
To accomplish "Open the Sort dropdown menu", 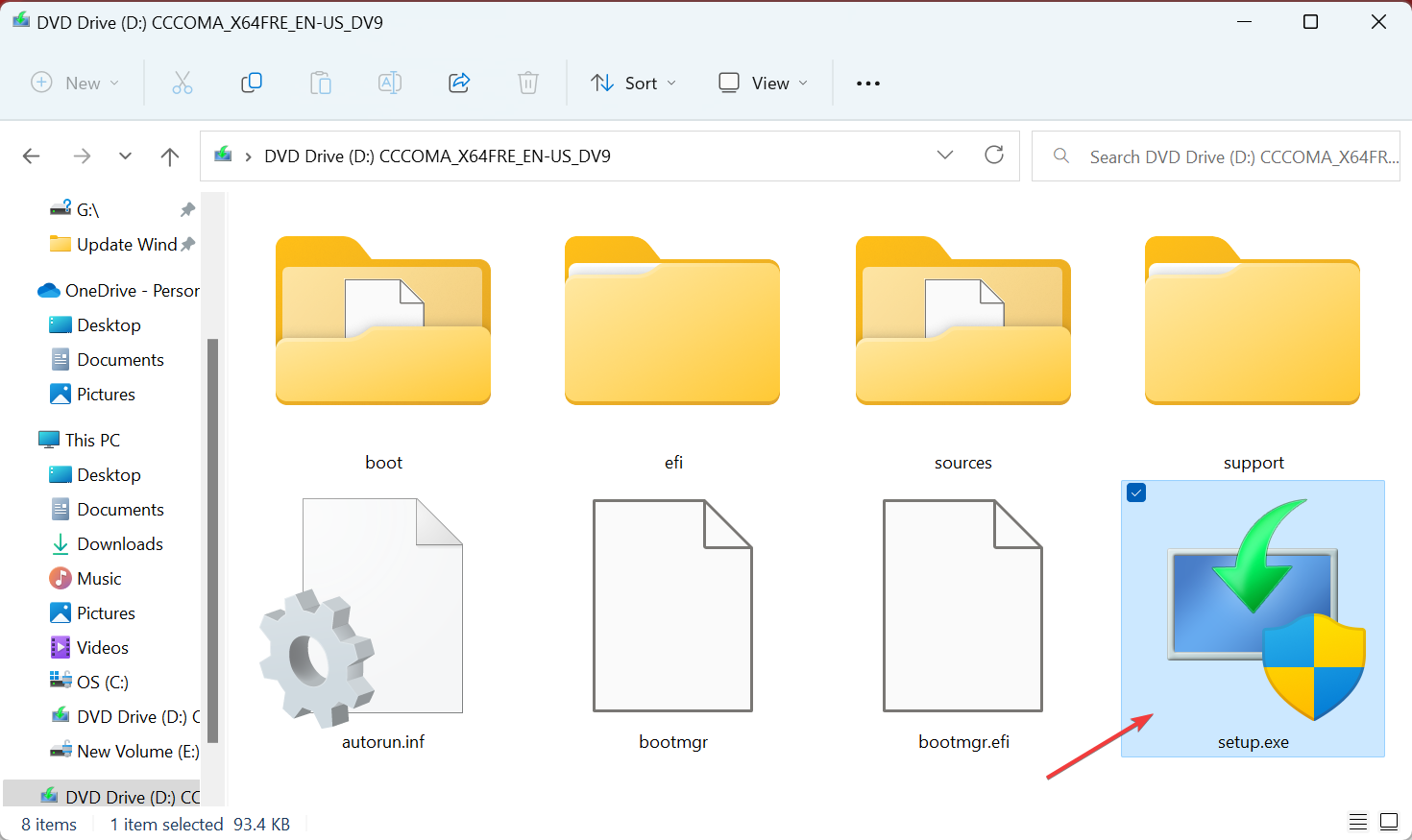I will 634,84.
